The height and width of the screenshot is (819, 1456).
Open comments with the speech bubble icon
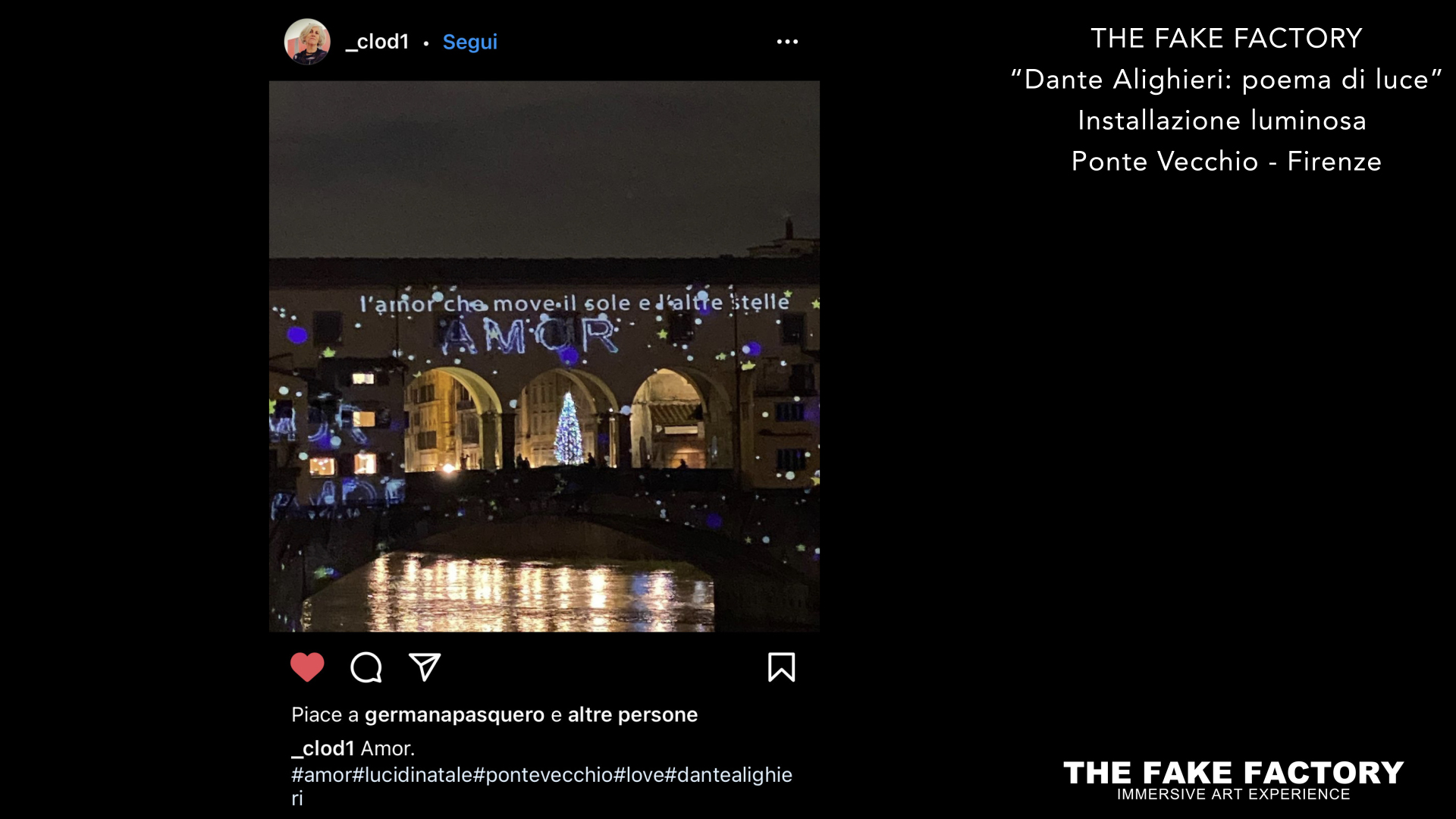tap(366, 667)
